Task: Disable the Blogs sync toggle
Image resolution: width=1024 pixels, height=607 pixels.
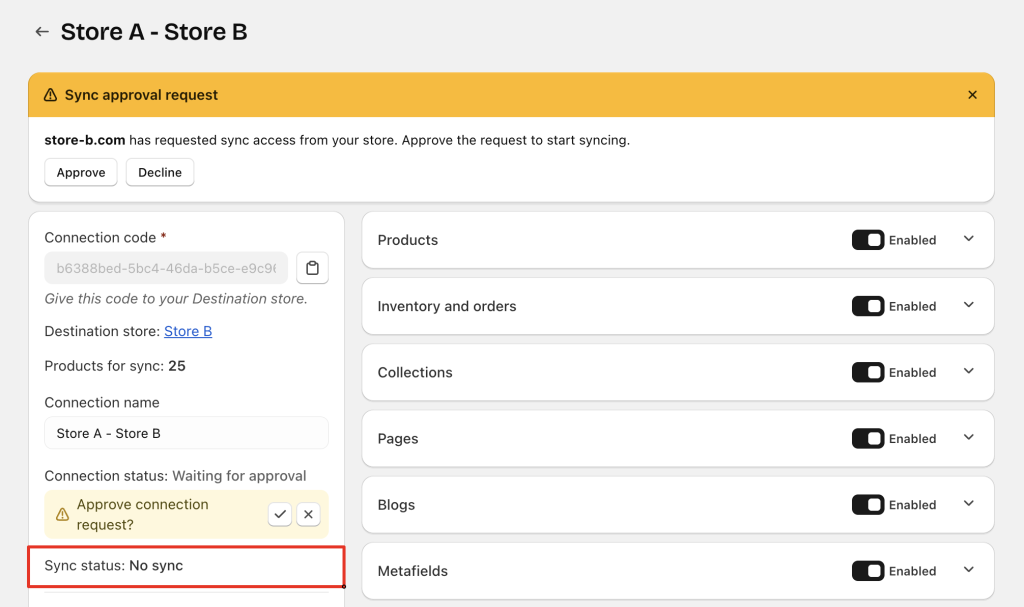Action: (x=867, y=505)
